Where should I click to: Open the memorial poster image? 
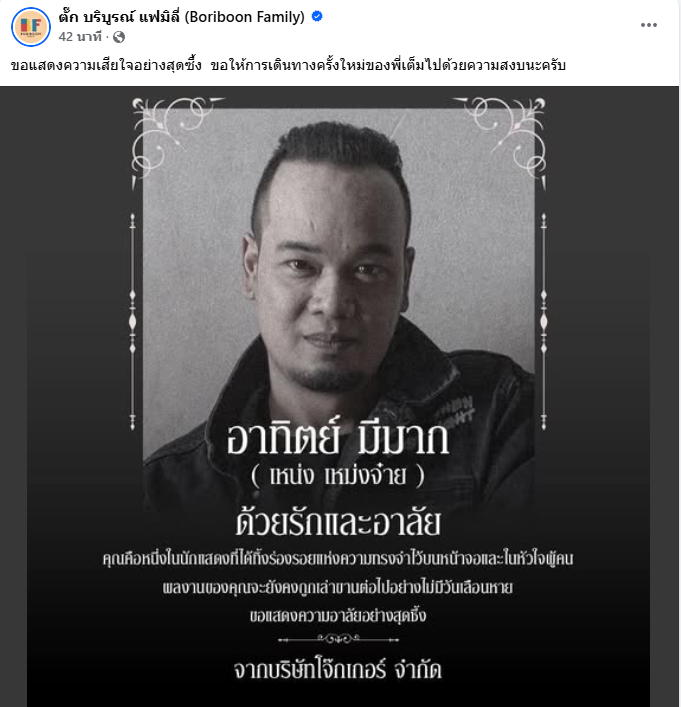tap(339, 396)
